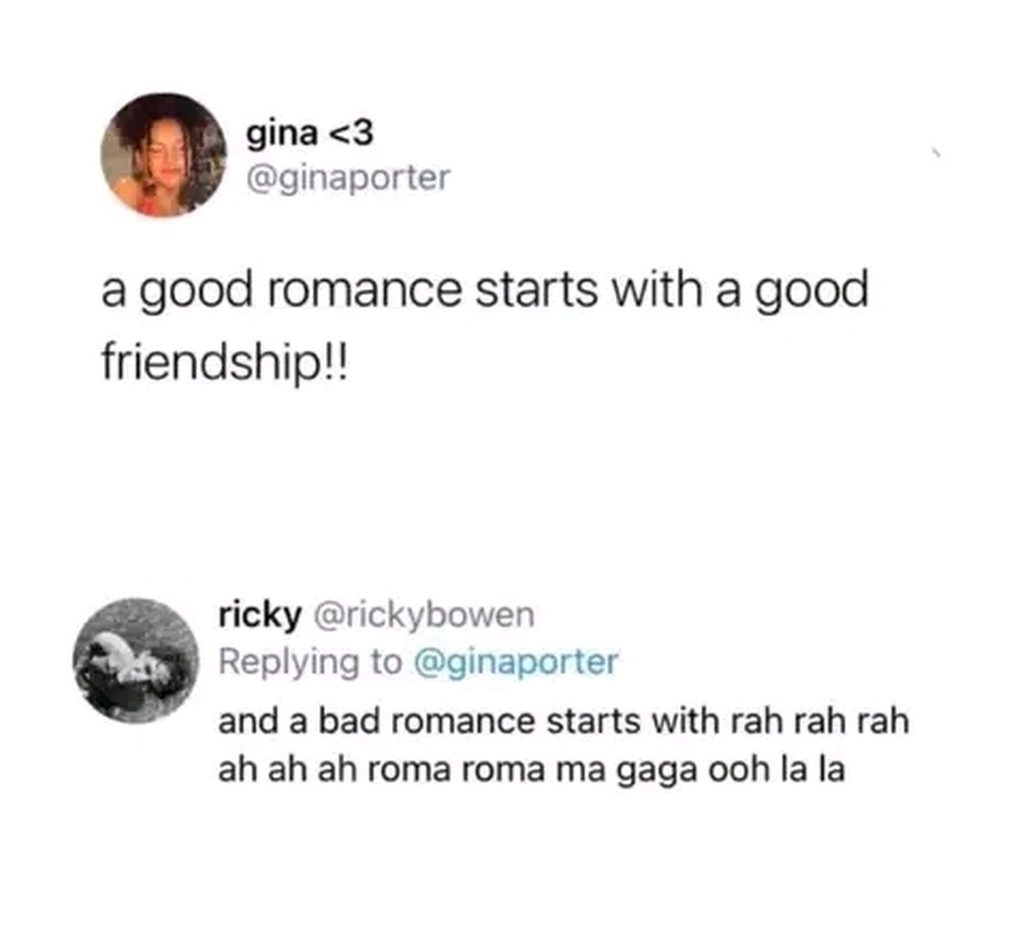Image resolution: width=1024 pixels, height=942 pixels.
Task: Click the word 'friendship!!' in gina's tweet
Action: [226, 363]
